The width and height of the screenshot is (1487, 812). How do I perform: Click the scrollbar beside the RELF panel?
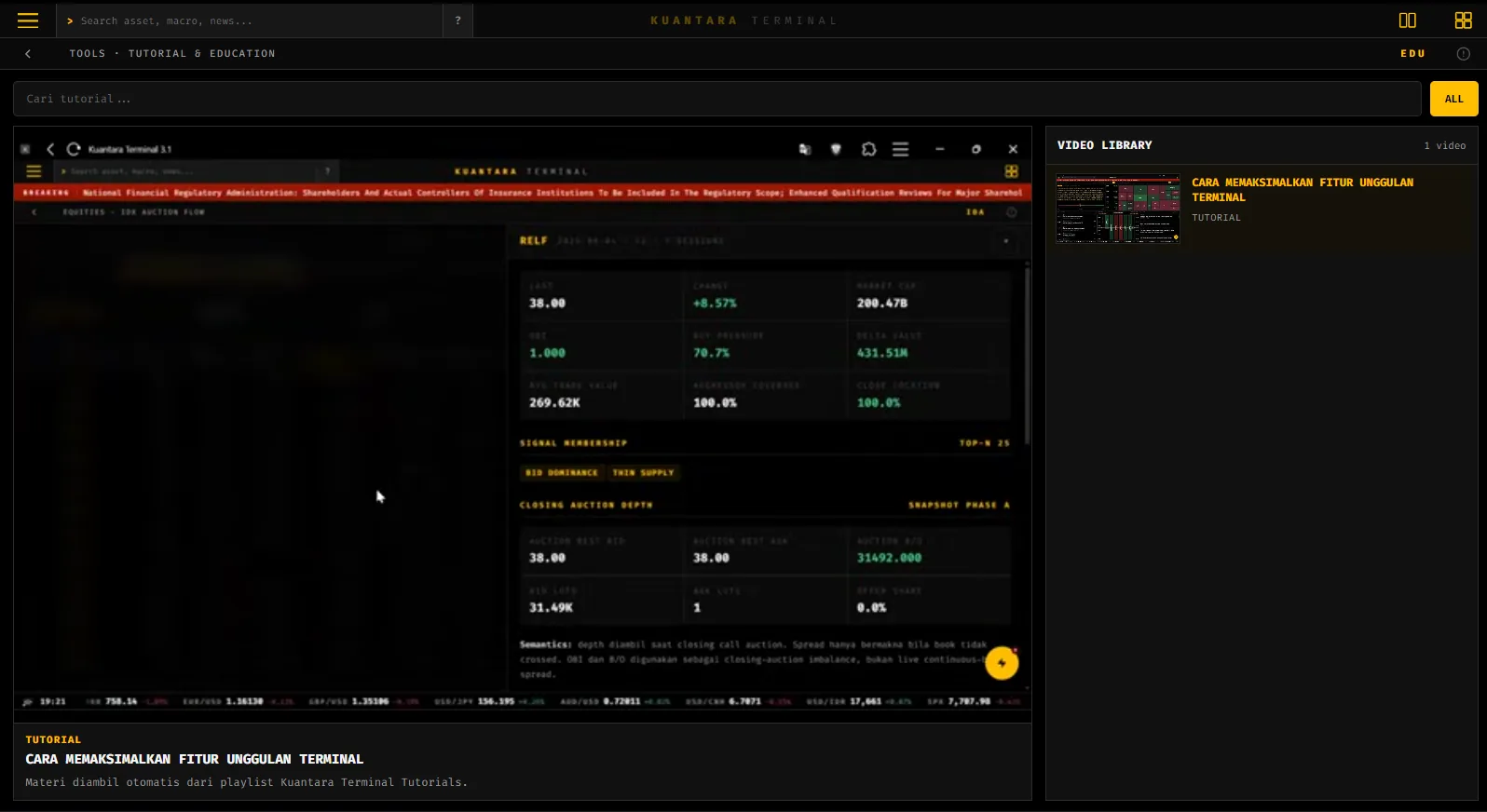click(1027, 354)
